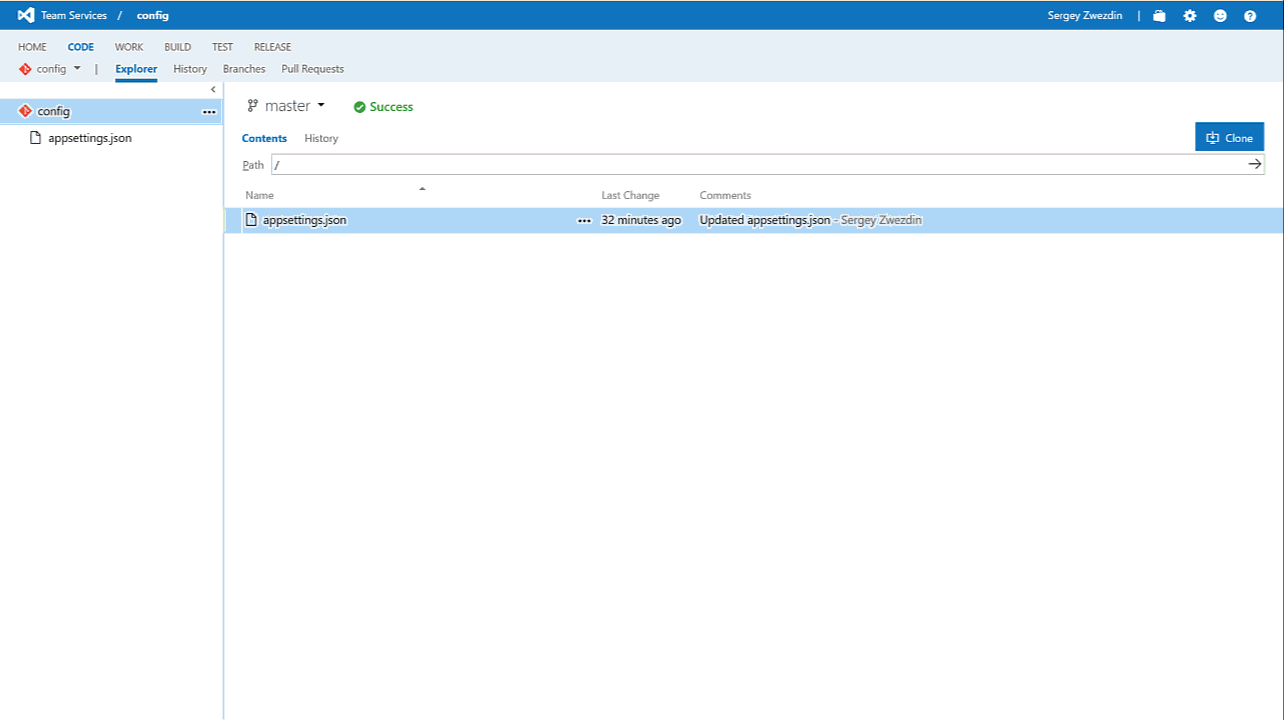The image size is (1284, 720).
Task: Go to the CODE hub
Action: [x=81, y=47]
